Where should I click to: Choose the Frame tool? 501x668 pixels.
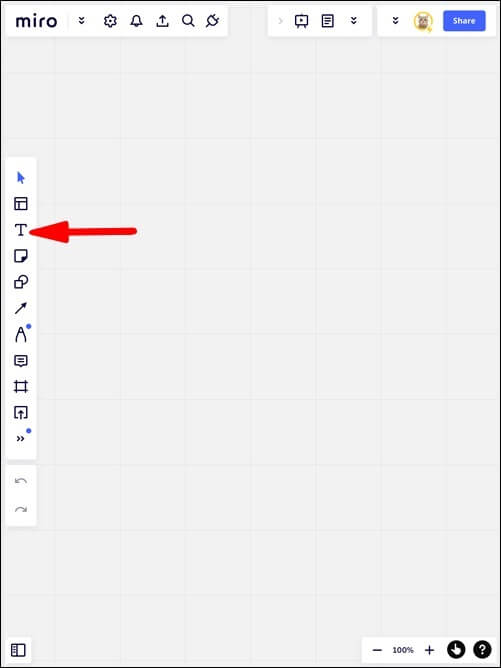pos(20,387)
